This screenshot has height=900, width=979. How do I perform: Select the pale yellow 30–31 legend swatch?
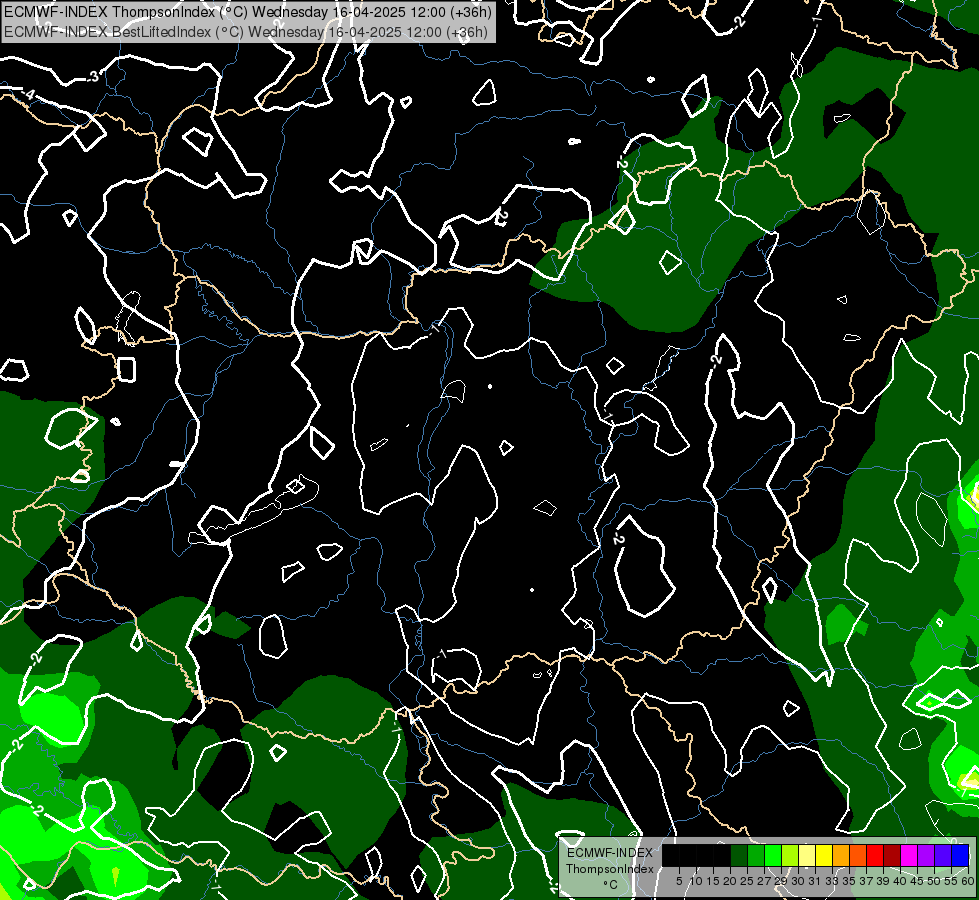pyautogui.click(x=807, y=855)
